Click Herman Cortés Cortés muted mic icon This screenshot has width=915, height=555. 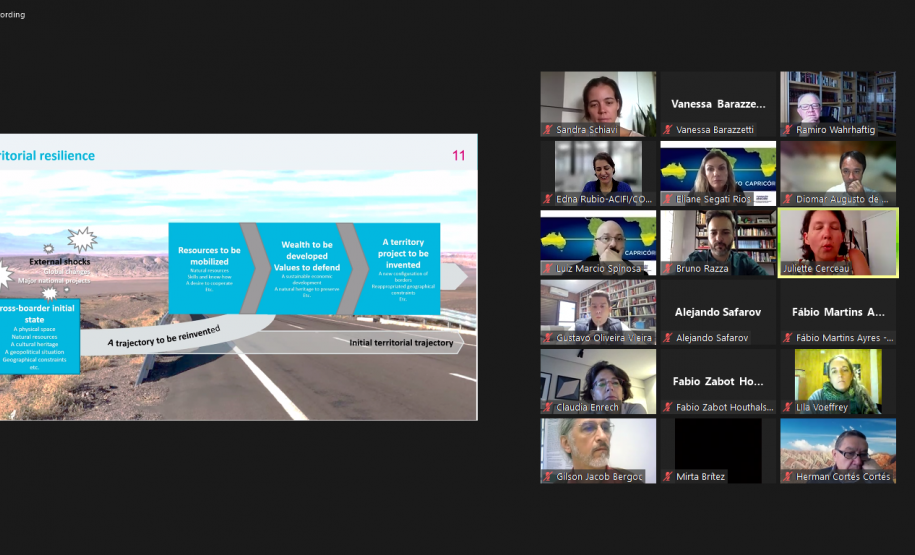[788, 477]
